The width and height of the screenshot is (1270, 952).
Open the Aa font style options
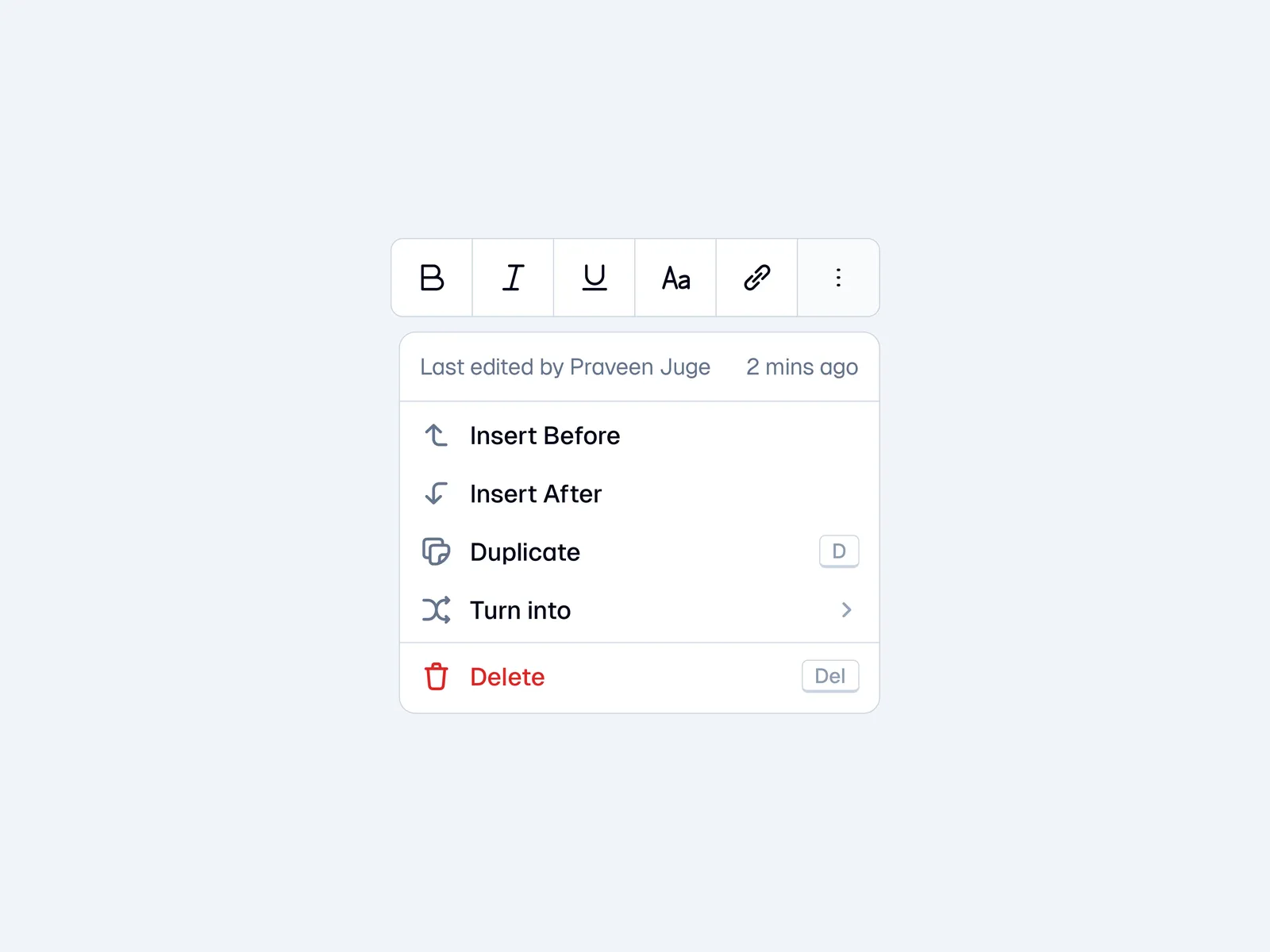pyautogui.click(x=675, y=278)
